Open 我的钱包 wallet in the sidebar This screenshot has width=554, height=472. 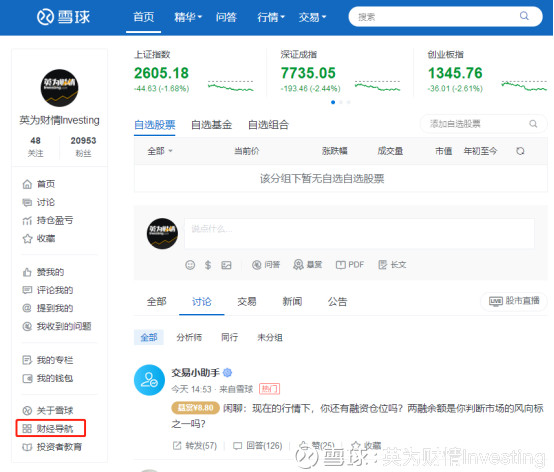point(48,378)
